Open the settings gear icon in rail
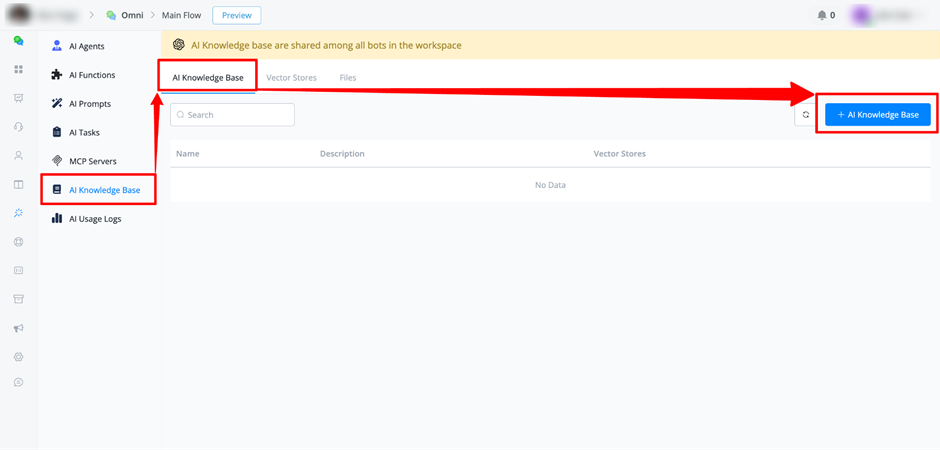940x450 pixels. click(x=19, y=357)
